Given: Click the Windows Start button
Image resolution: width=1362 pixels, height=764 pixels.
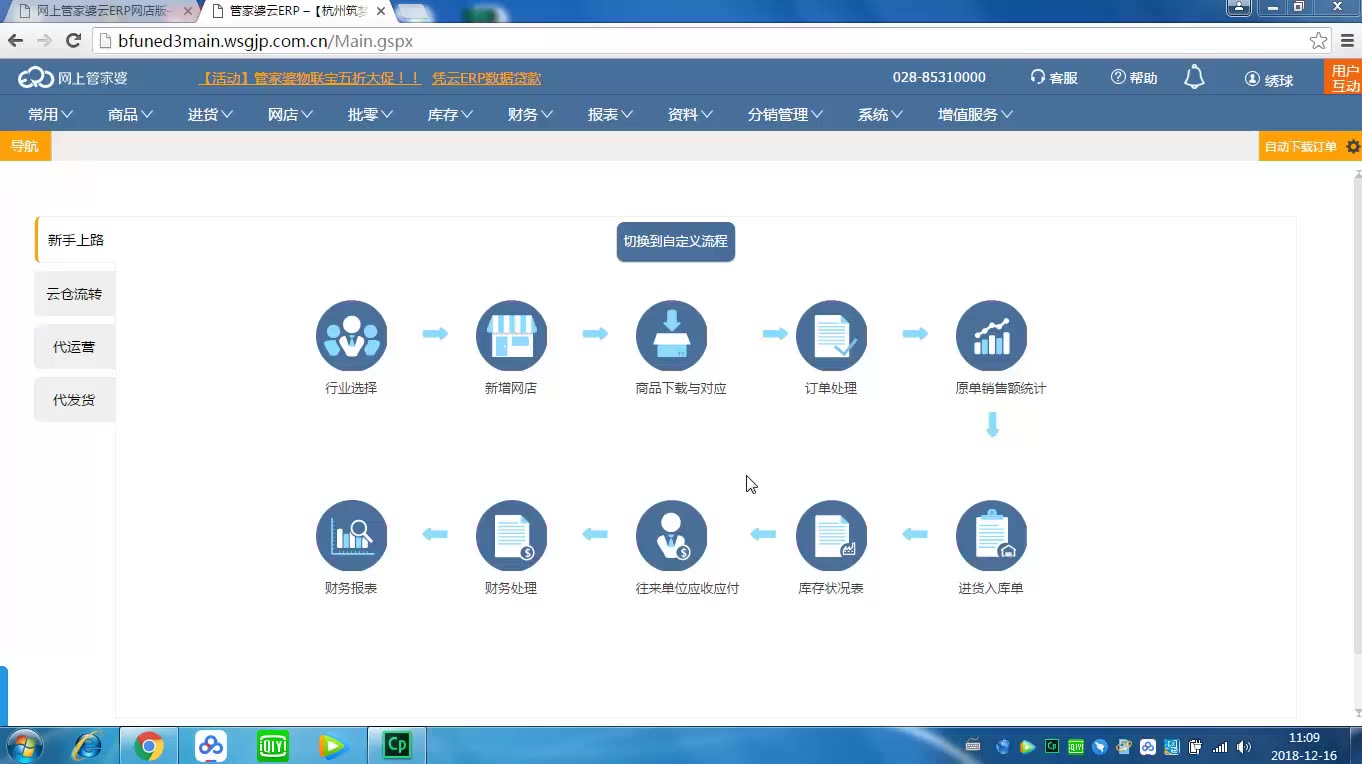Looking at the screenshot, I should click(x=24, y=746).
